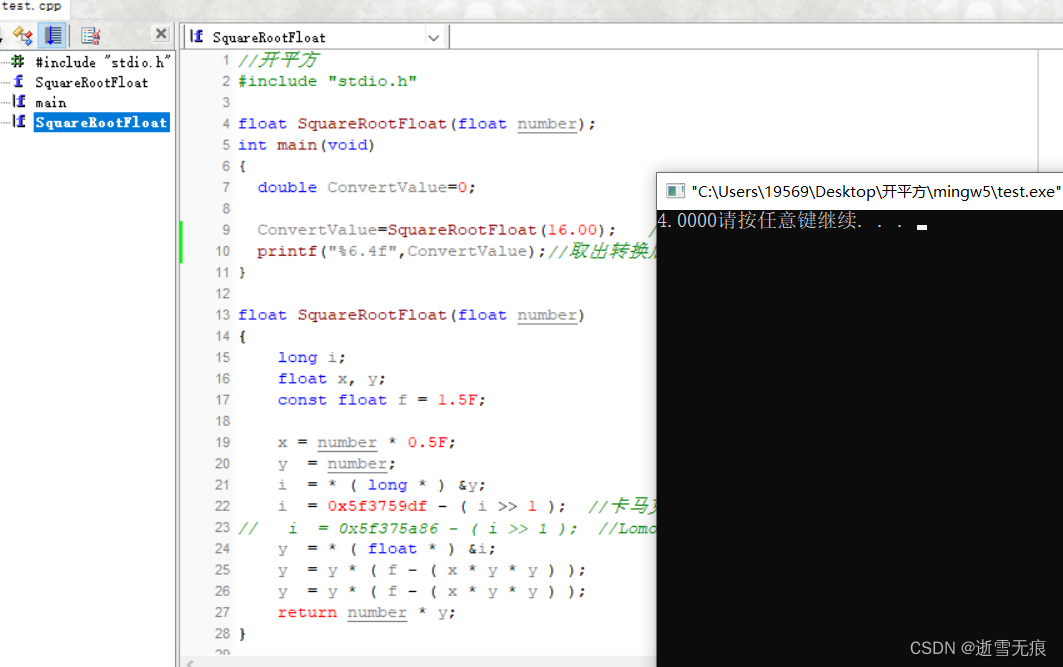Click the console window title bar icon

675,191
